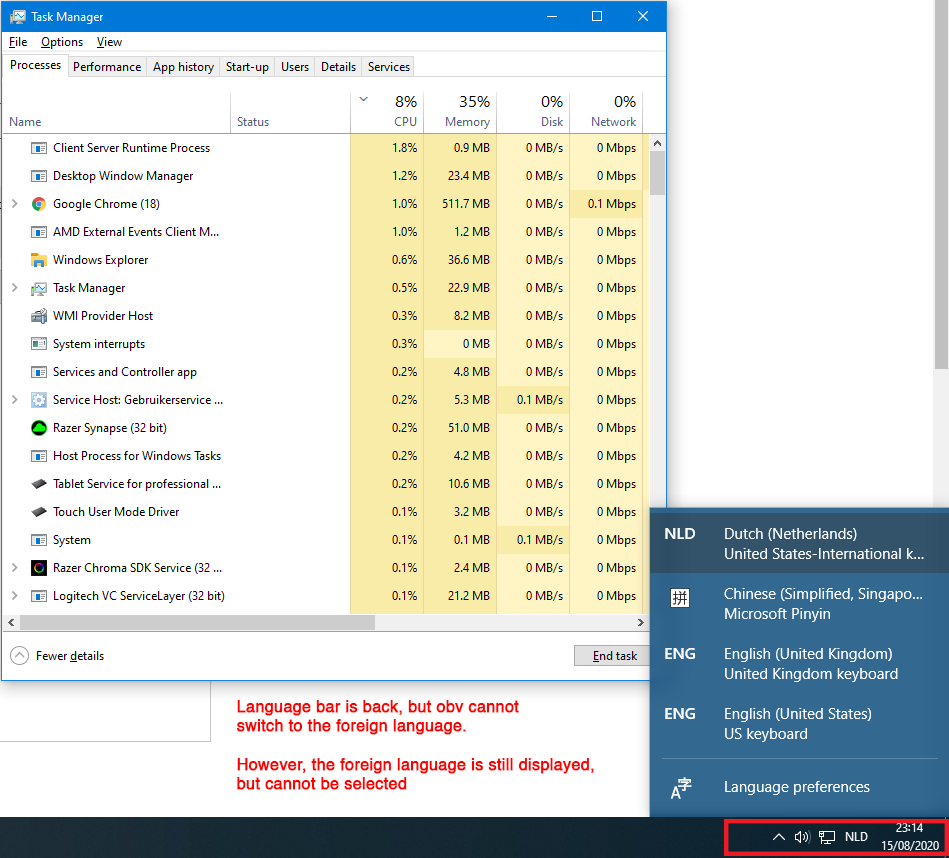
Task: Expand the Google Chrome (18) process group
Action: (x=15, y=204)
